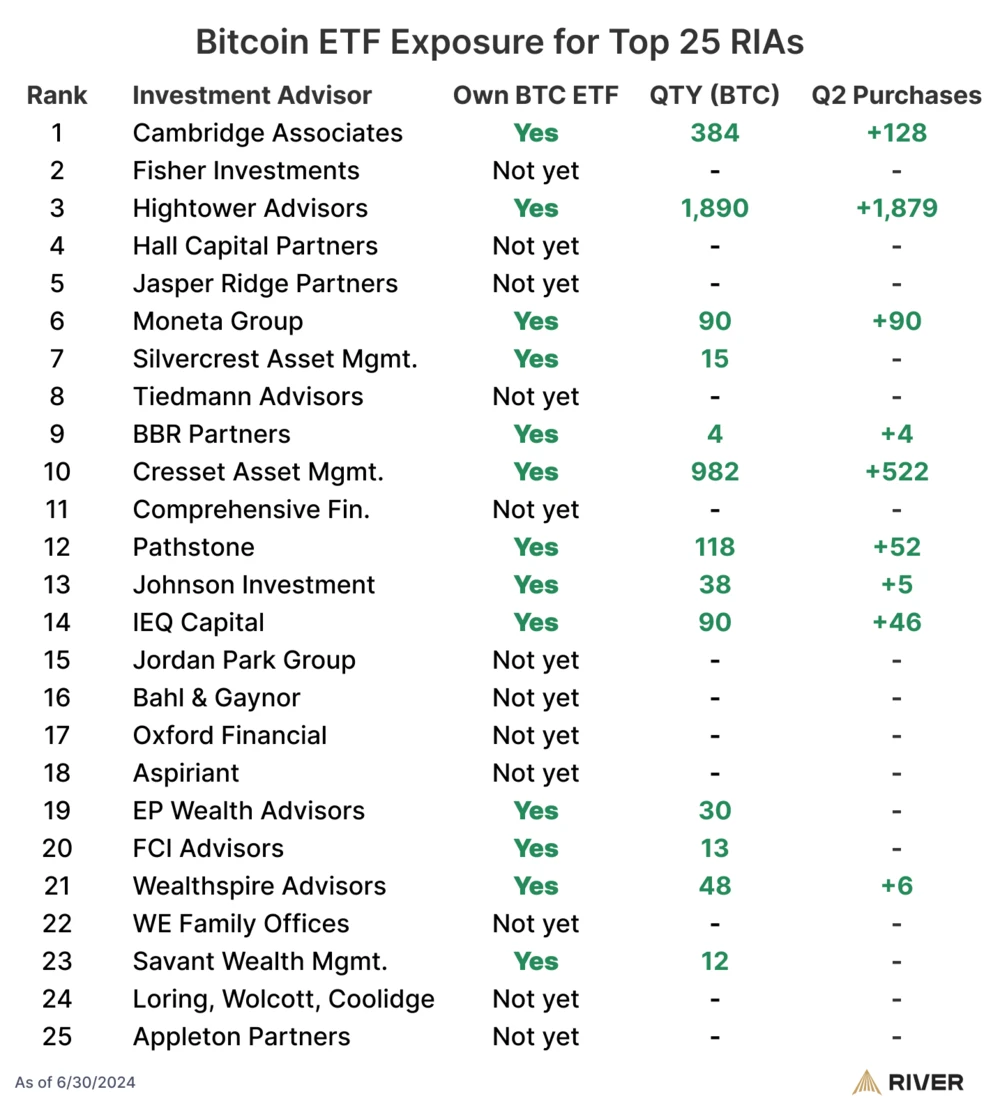Click "Yes" in the Moneta Group row

(536, 322)
